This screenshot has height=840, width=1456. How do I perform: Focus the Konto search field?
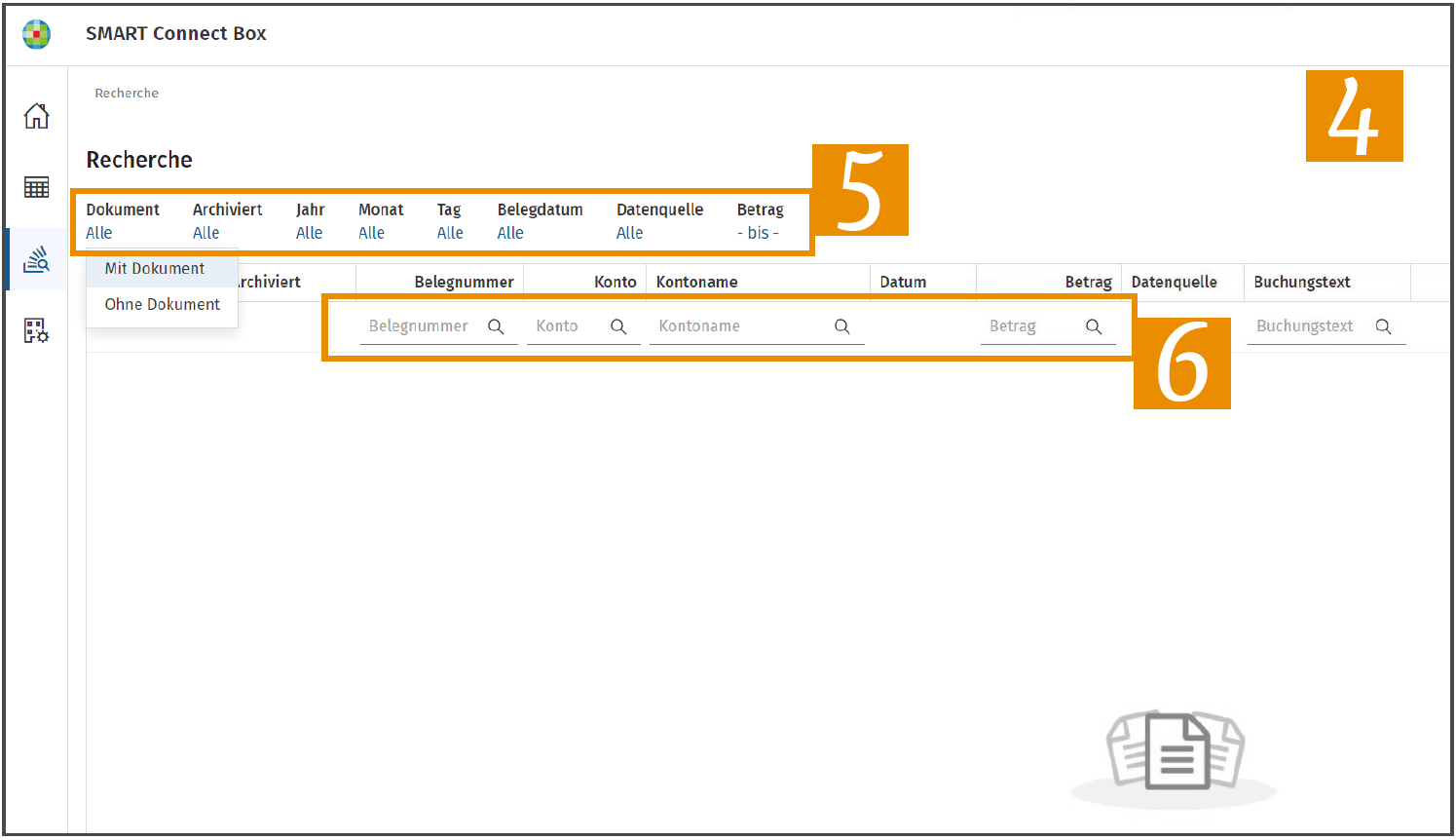[x=583, y=326]
